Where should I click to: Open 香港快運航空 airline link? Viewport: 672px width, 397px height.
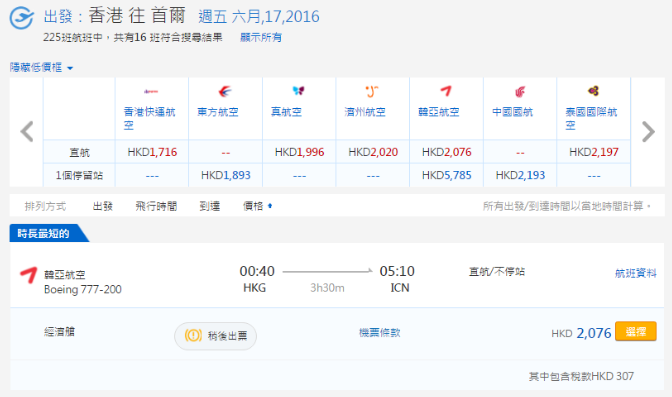click(149, 118)
